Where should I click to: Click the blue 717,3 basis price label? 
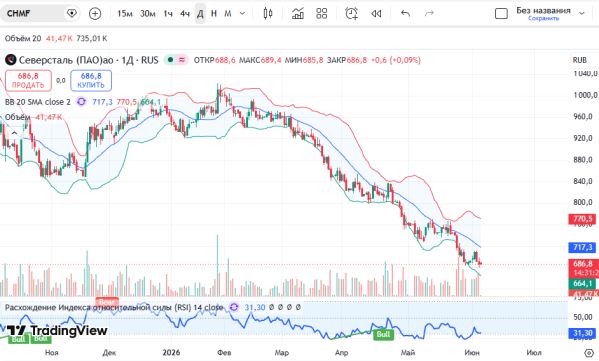[582, 248]
